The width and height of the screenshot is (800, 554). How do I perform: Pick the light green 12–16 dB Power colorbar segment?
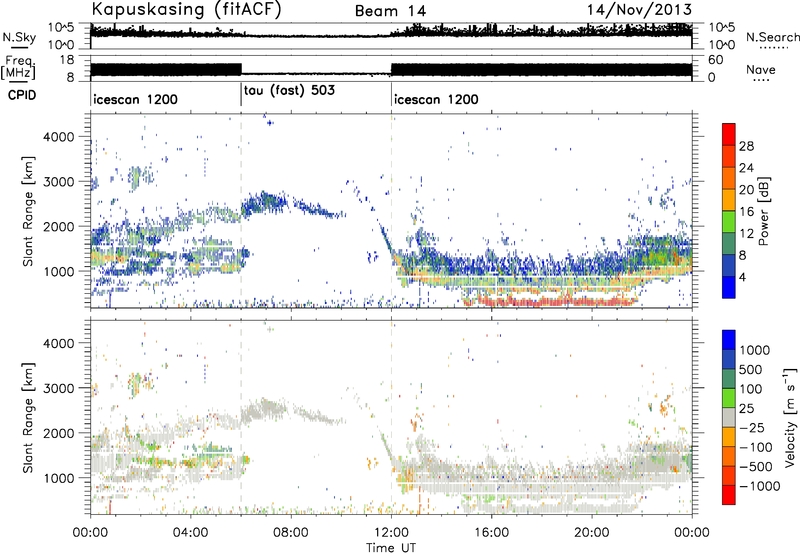729,222
